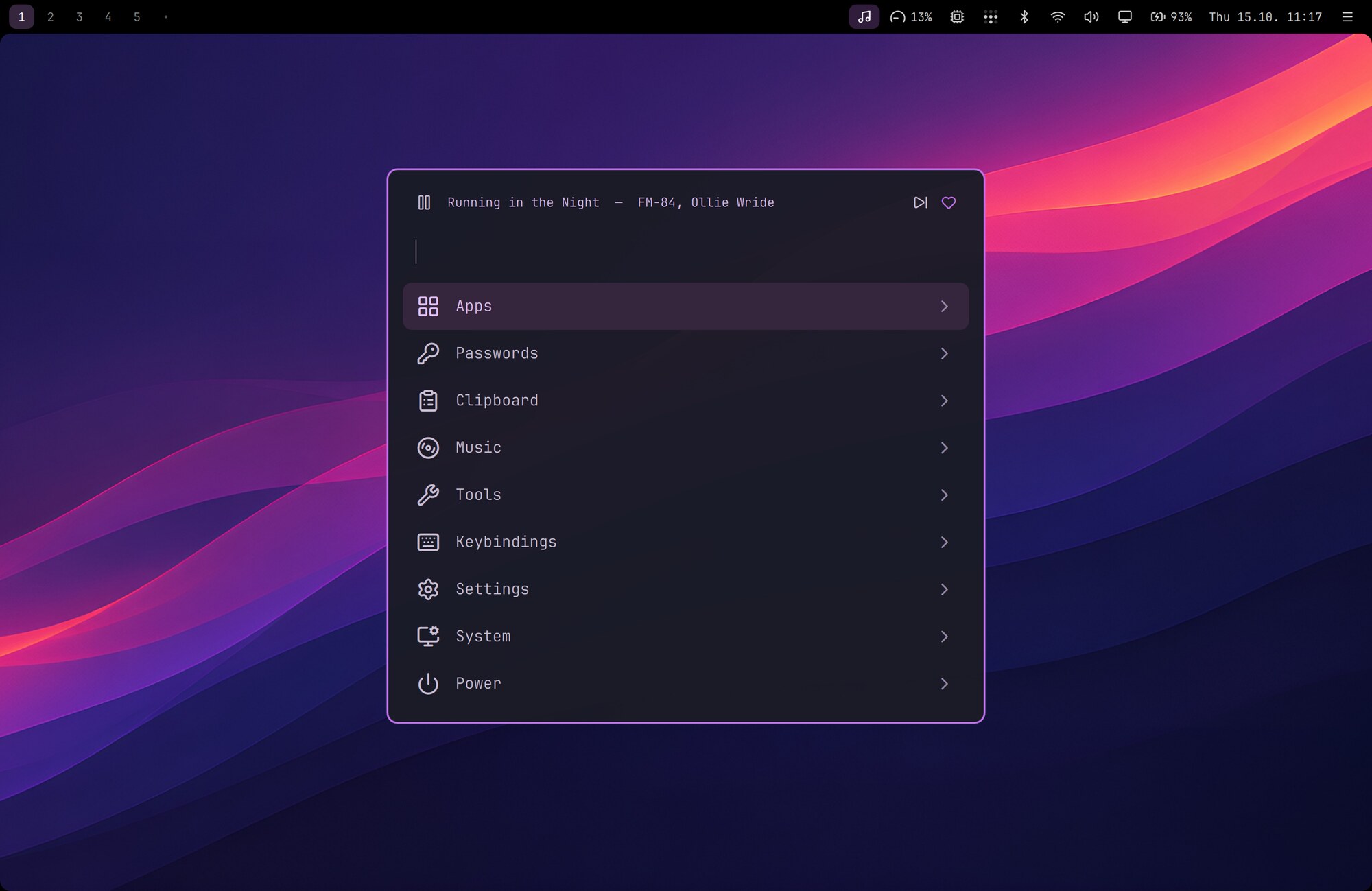The width and height of the screenshot is (1372, 891).
Task: Open the System chevron arrow
Action: click(x=945, y=637)
